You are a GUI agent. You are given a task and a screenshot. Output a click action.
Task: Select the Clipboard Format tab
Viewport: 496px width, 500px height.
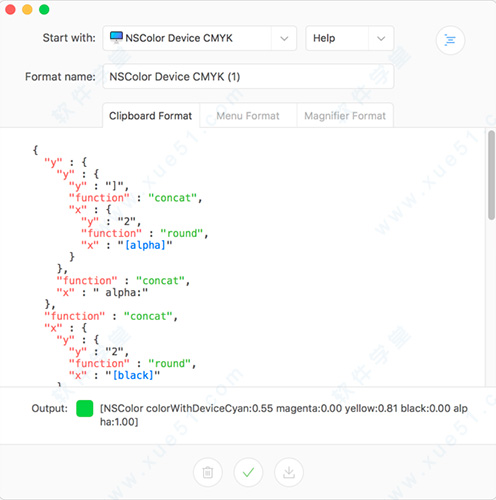(151, 116)
